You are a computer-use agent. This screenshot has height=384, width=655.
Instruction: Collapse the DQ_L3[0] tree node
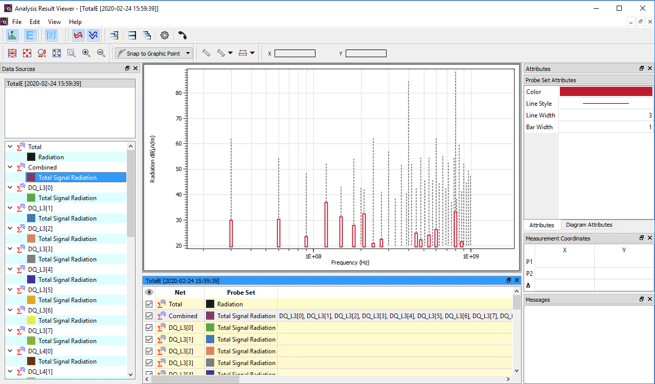pos(10,188)
